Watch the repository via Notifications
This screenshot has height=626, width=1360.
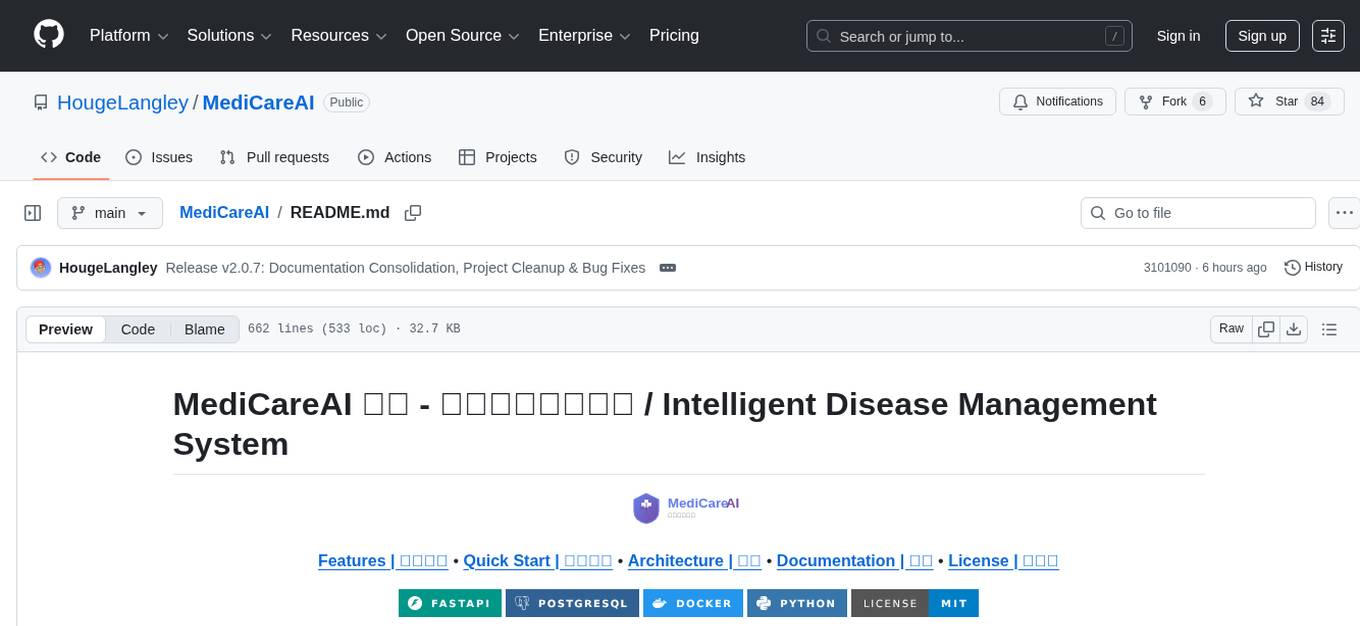[1057, 101]
